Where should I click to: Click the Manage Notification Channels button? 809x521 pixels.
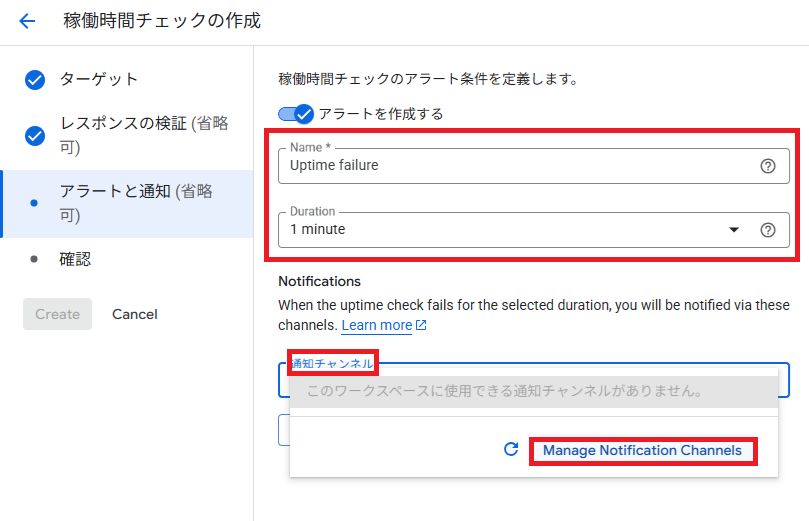coord(642,451)
